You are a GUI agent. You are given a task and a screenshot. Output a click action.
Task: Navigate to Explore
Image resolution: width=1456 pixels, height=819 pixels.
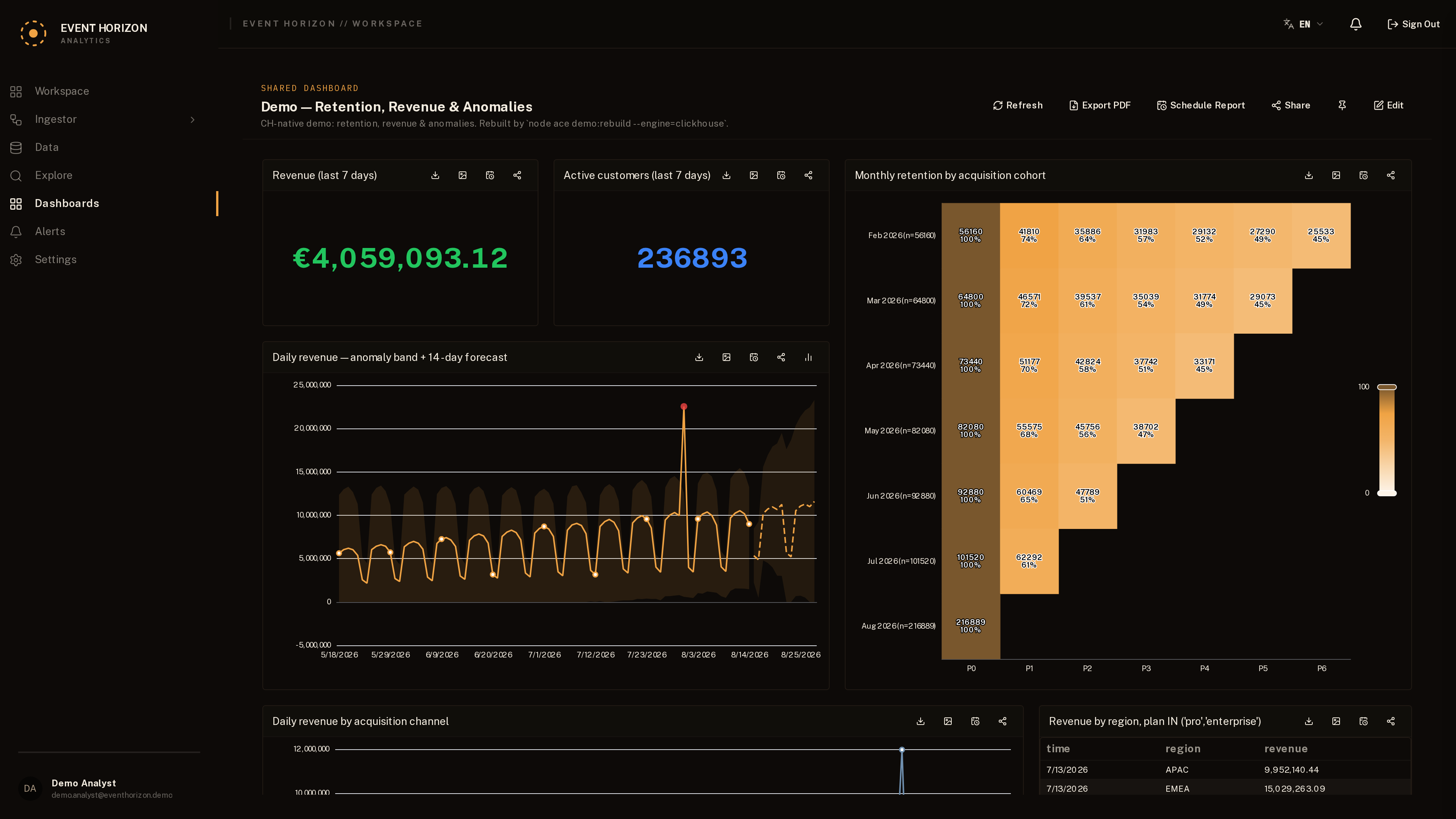click(x=108, y=175)
